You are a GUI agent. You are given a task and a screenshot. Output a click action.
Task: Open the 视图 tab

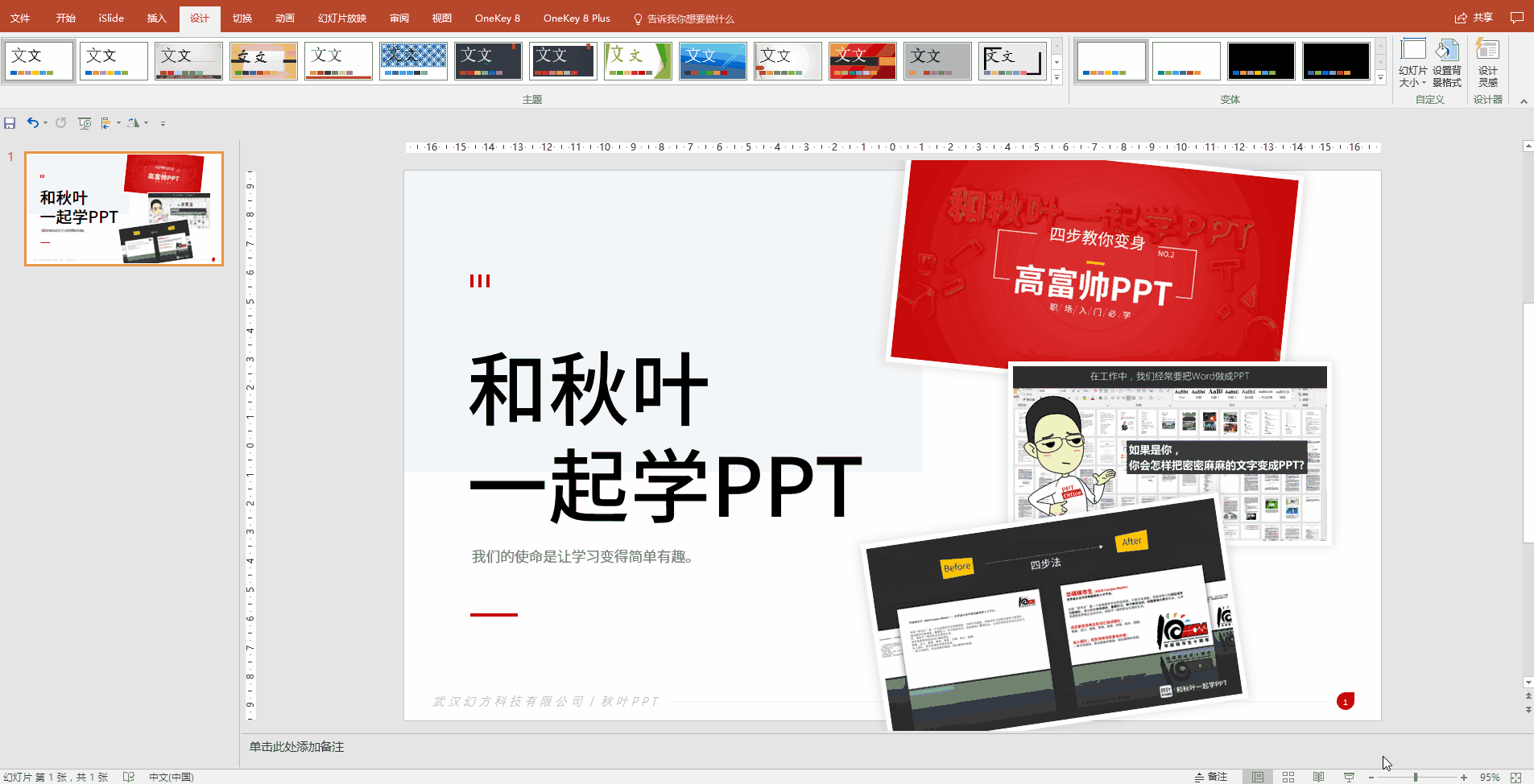442,18
